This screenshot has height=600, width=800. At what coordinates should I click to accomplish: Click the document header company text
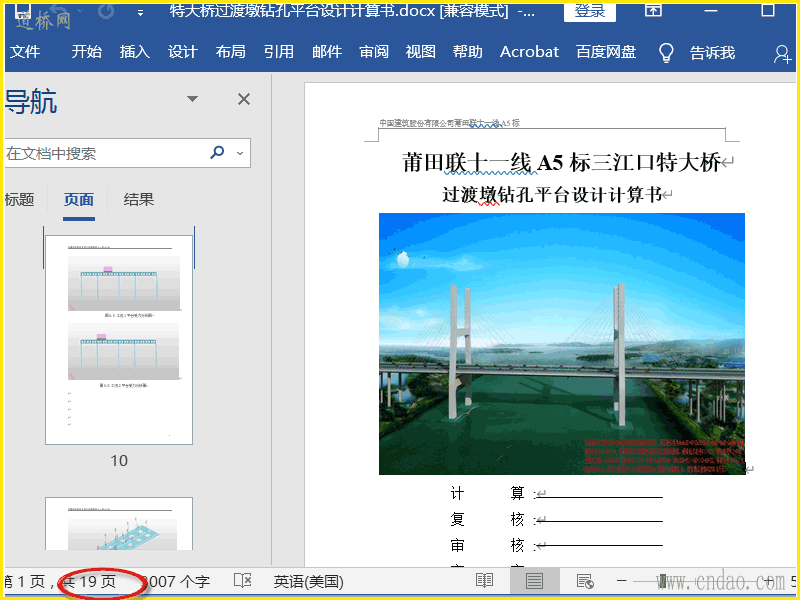pos(449,123)
